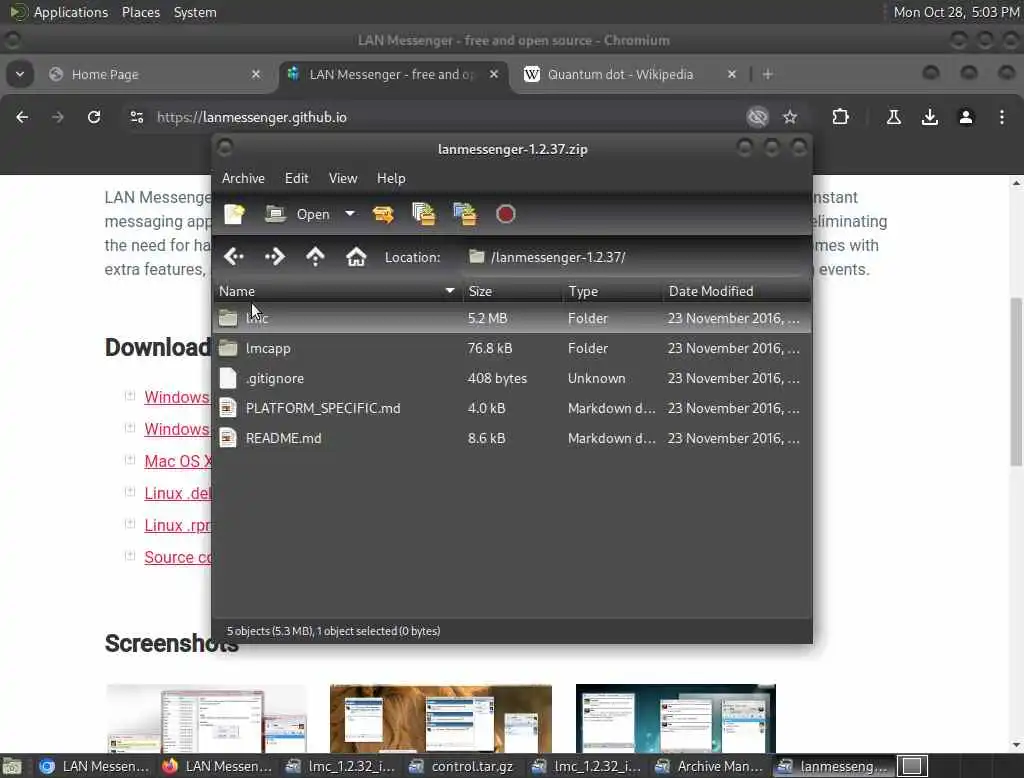Open the tab search dropdown in Chromium
The height and width of the screenshot is (778, 1024).
(20, 74)
